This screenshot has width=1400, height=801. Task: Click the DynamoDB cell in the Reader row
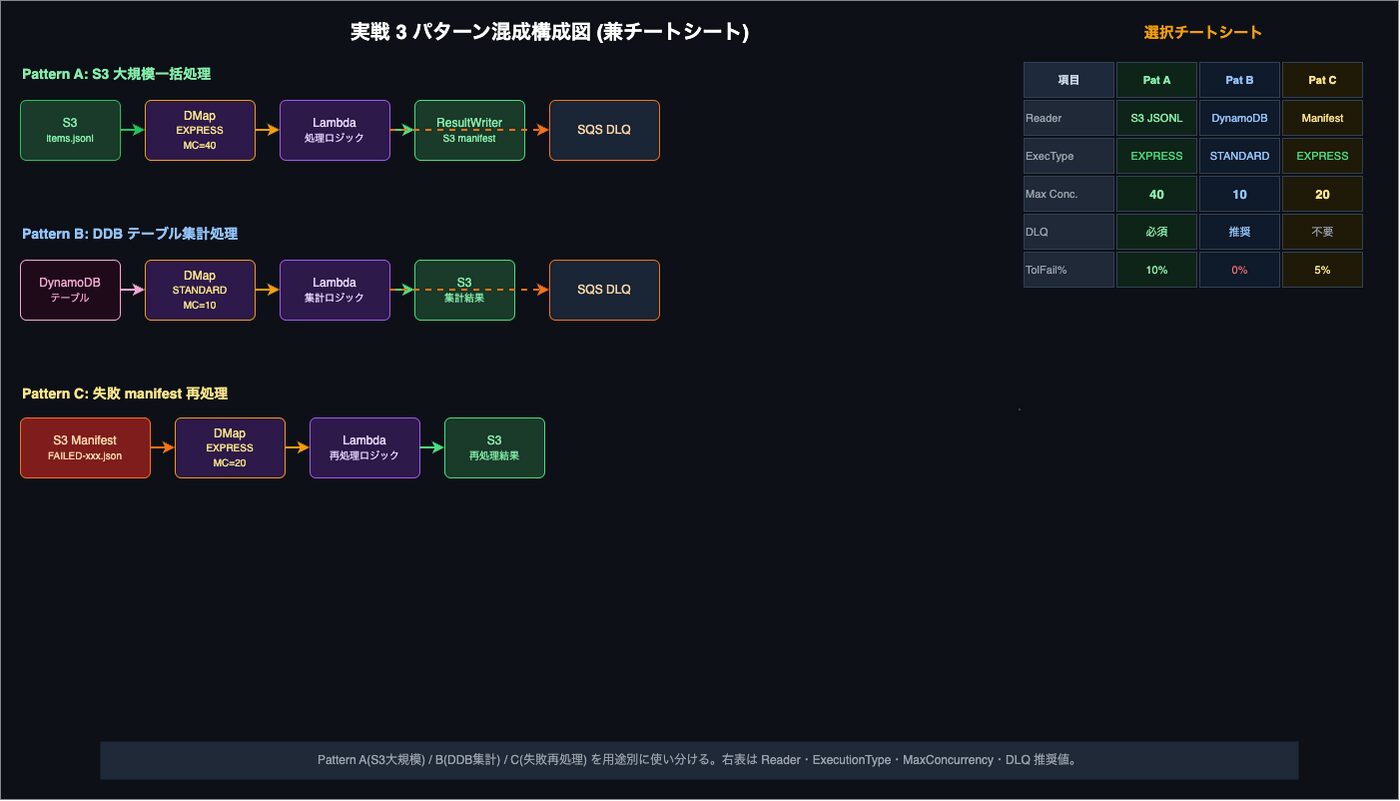point(1240,118)
